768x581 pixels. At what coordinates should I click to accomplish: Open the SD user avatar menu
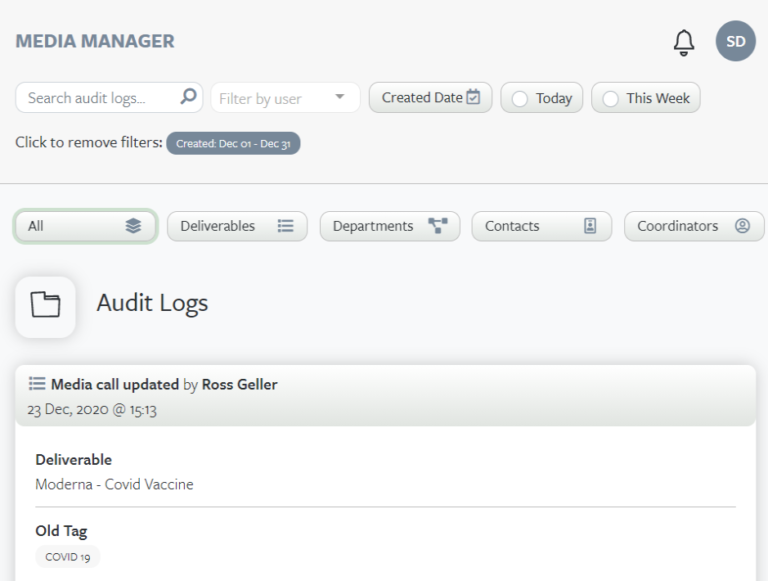point(736,41)
